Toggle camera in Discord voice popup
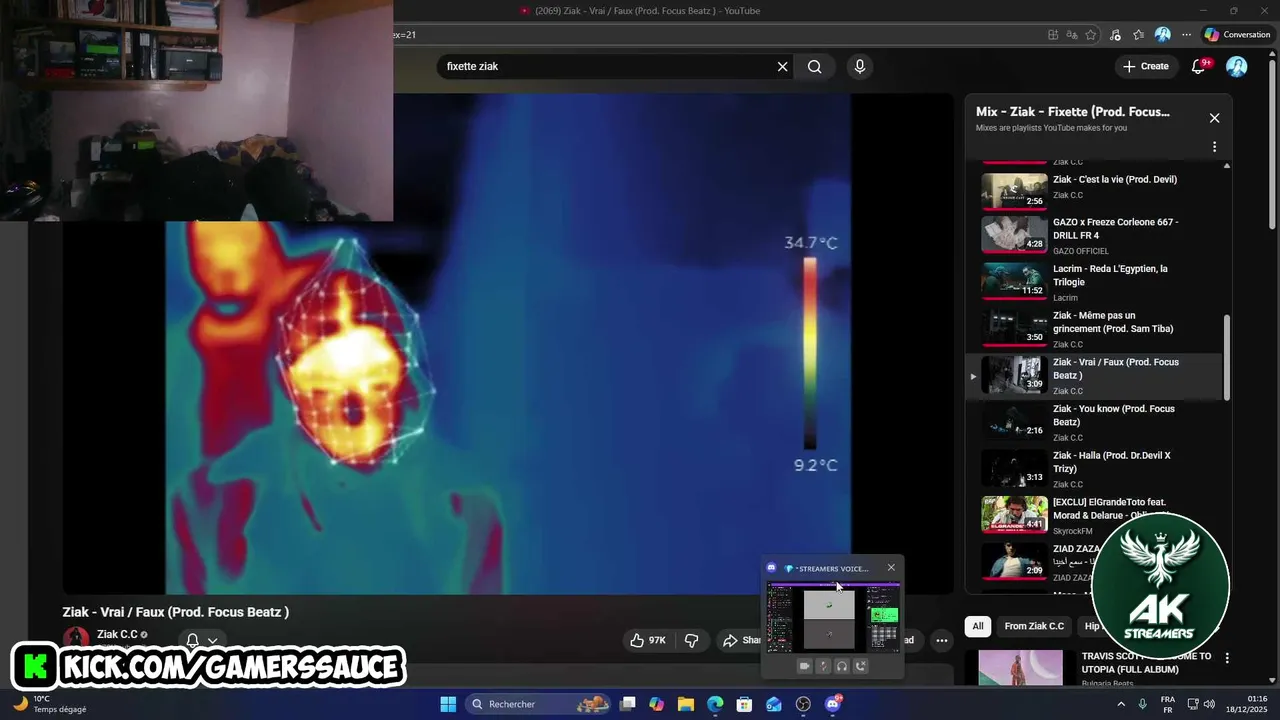1280x720 pixels. click(x=804, y=666)
